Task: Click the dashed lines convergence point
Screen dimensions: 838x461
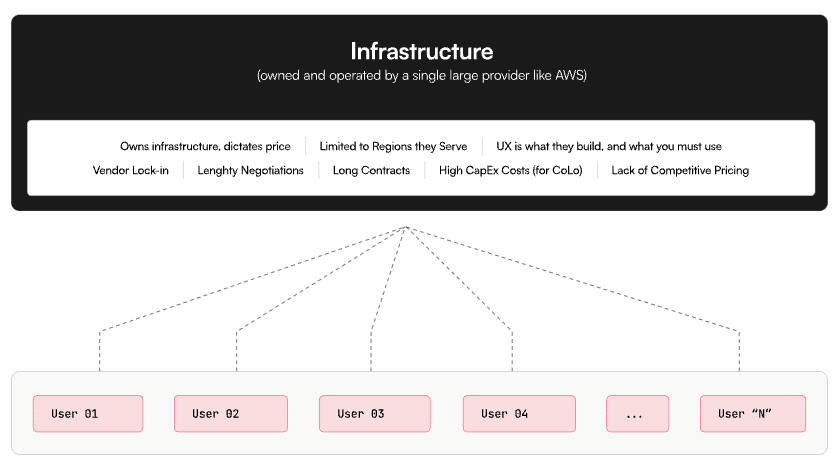Action: [406, 228]
